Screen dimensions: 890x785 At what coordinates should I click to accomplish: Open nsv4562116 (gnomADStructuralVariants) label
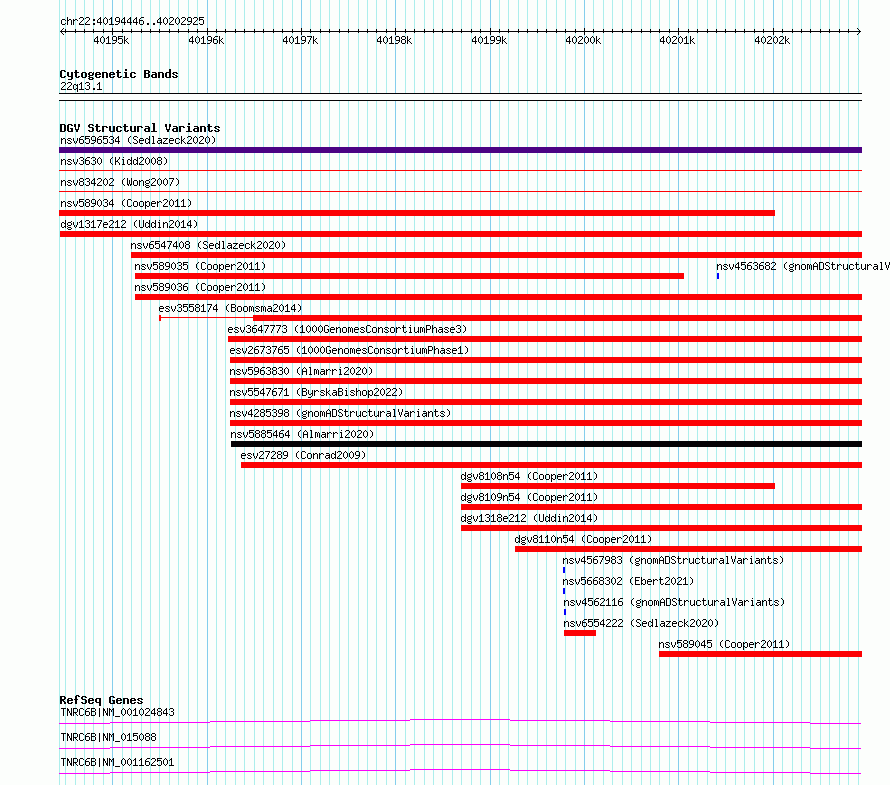(x=674, y=602)
